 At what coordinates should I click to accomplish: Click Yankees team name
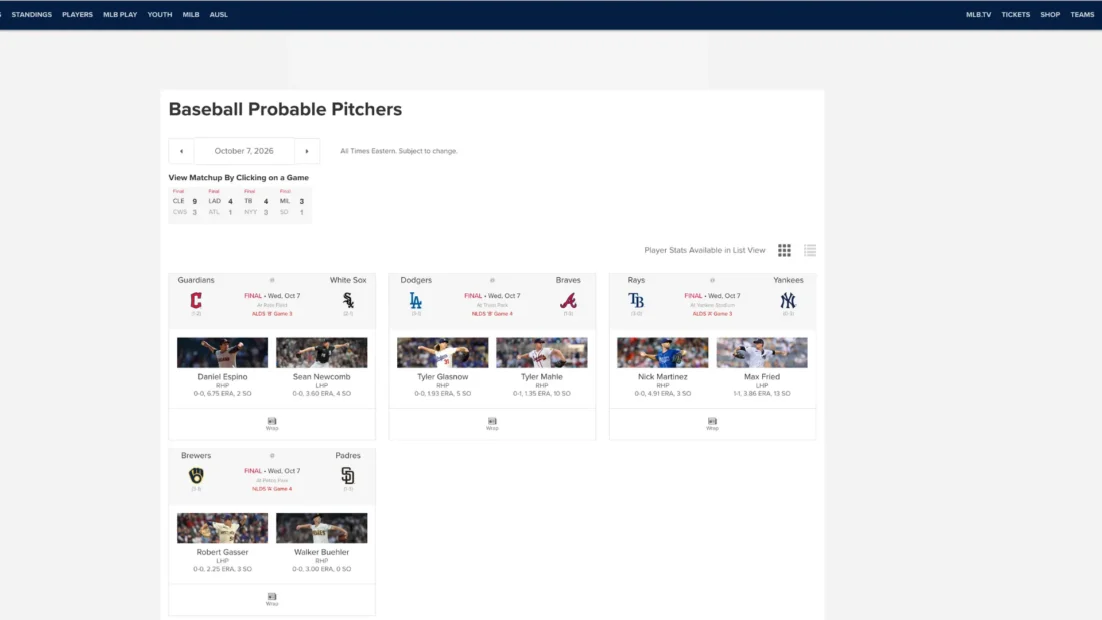[788, 280]
